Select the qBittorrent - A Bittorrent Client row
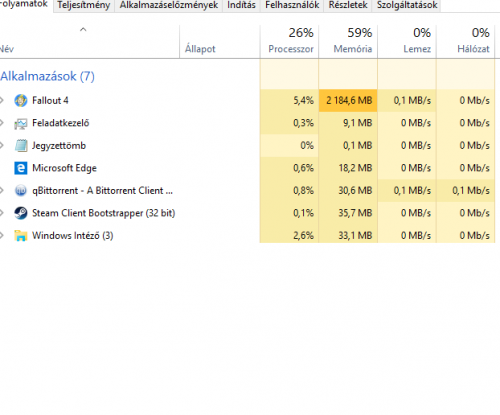Viewport: 500px width, 415px height. (x=102, y=191)
